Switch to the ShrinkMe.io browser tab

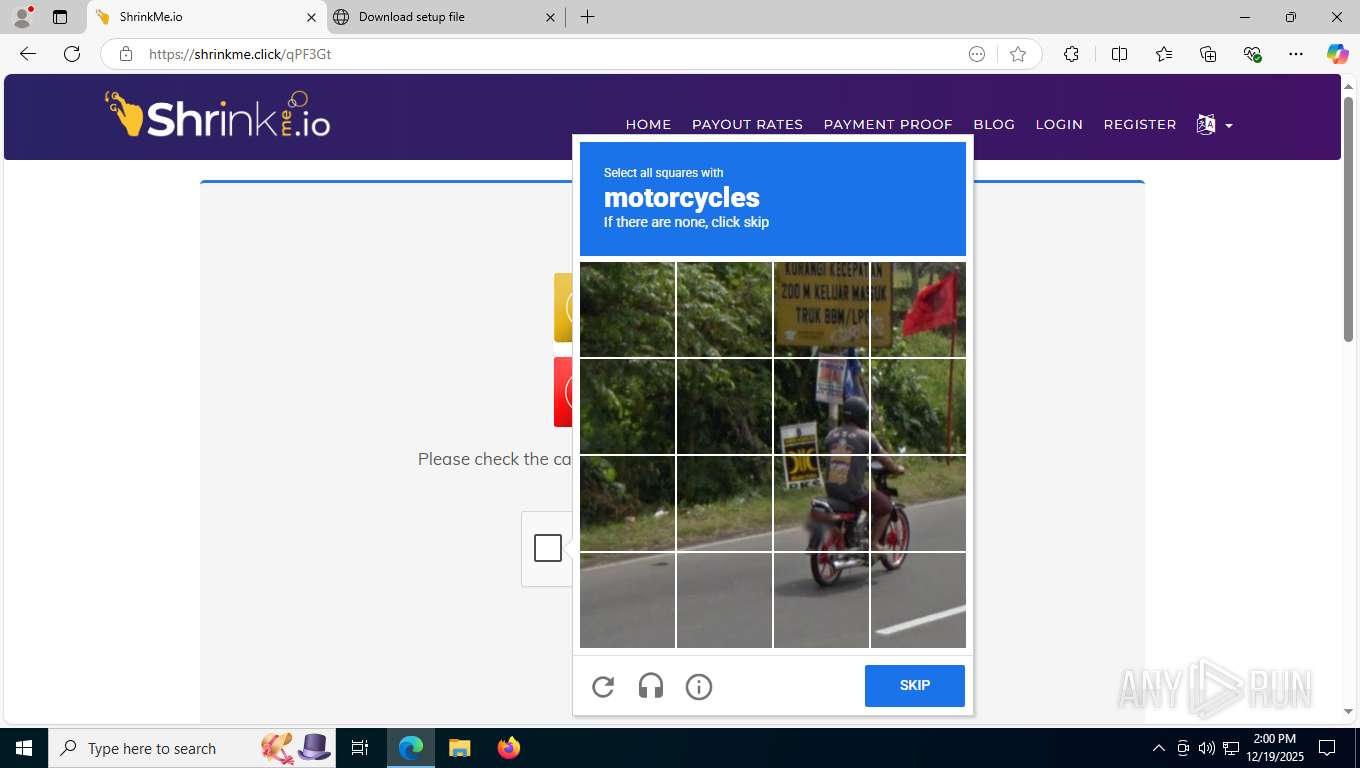point(205,17)
